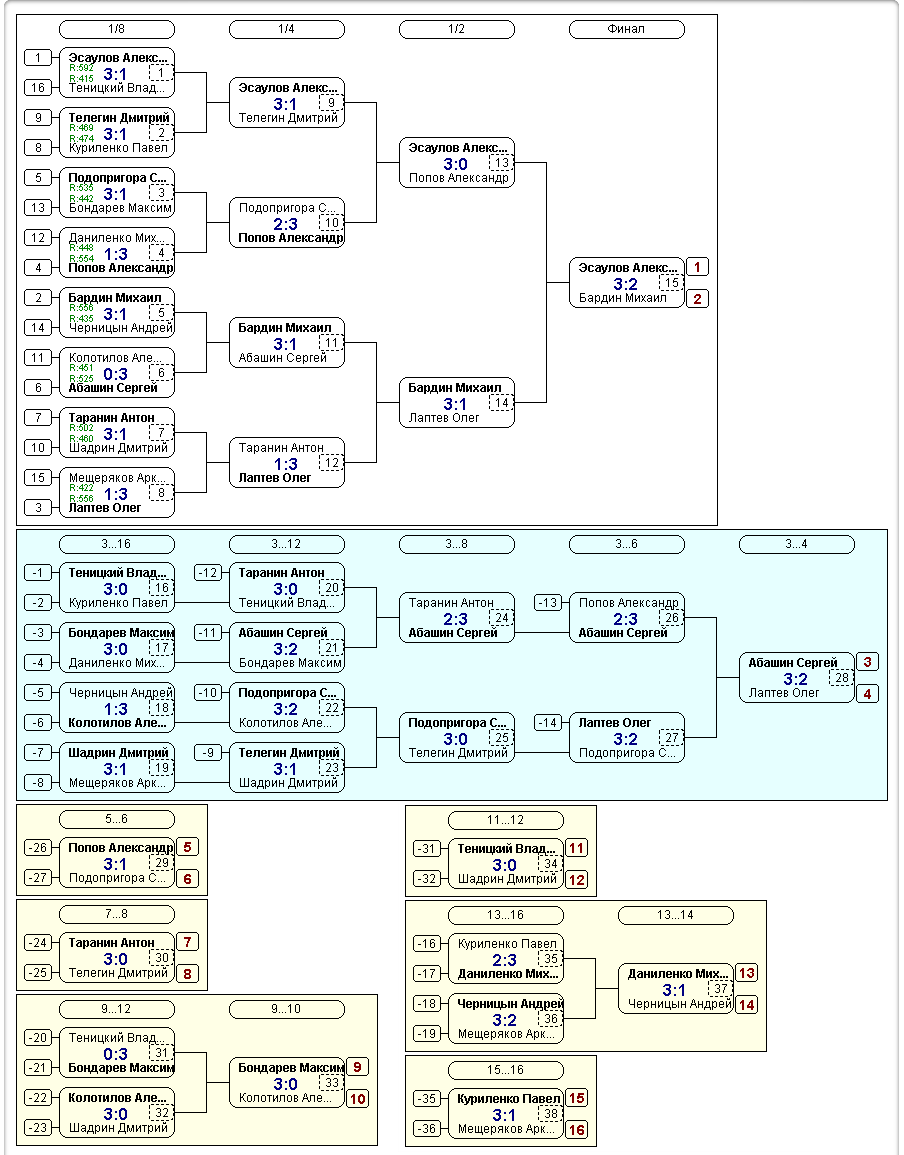The image size is (904, 1155).
Task: Select Черницын Андрей in match 36
Action: click(510, 1003)
